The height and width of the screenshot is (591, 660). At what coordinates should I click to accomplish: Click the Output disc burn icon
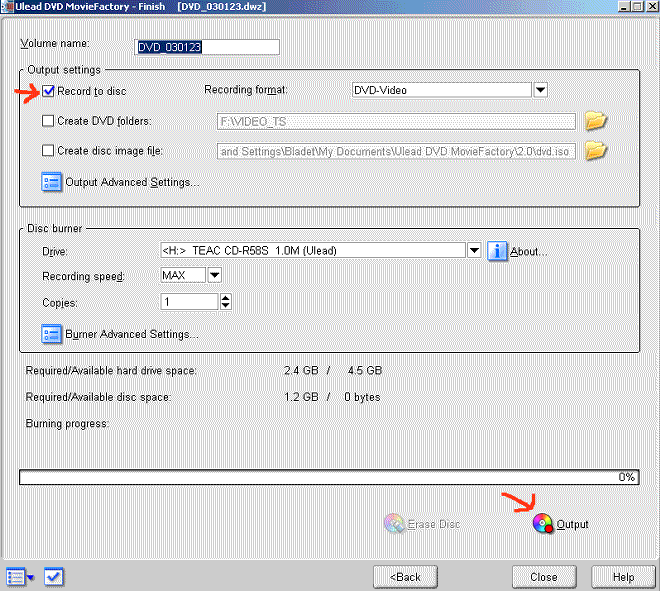[x=543, y=523]
